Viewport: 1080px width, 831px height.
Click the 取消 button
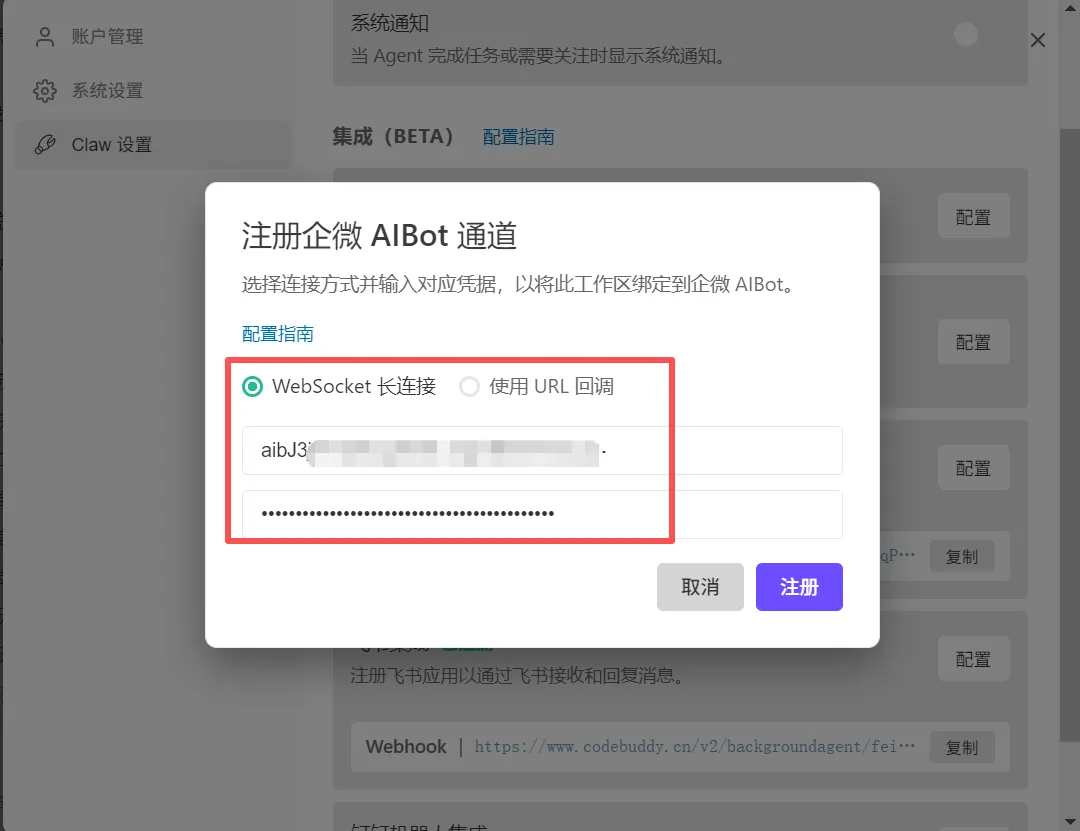700,587
